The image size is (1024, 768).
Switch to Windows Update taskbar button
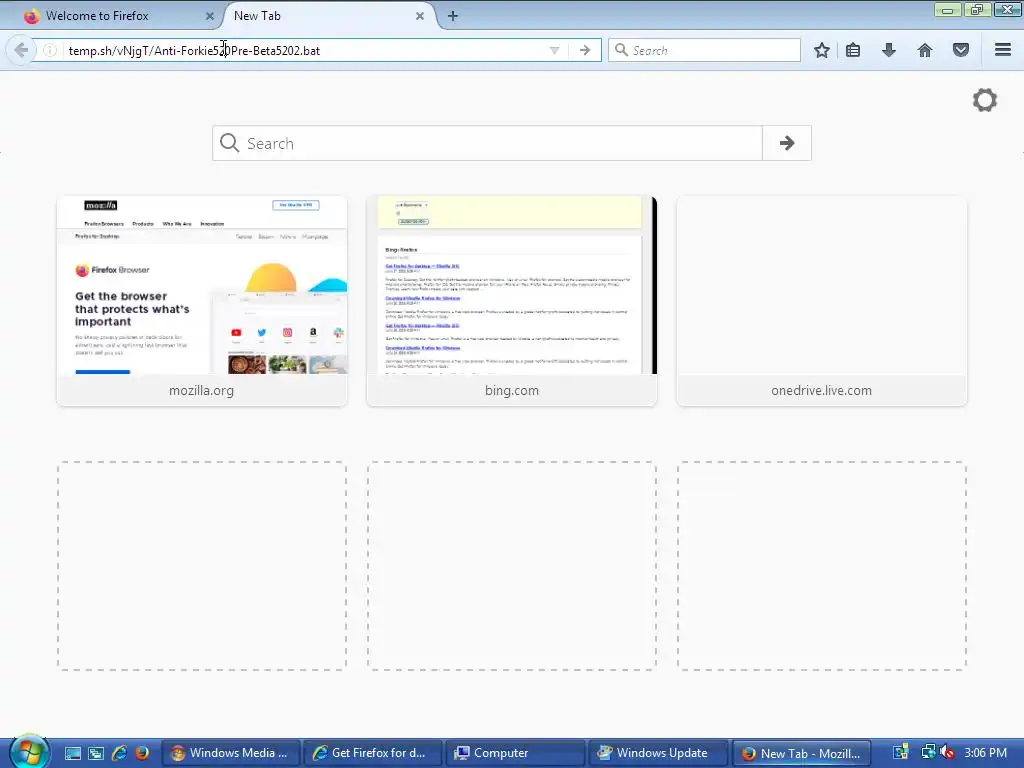coord(658,753)
